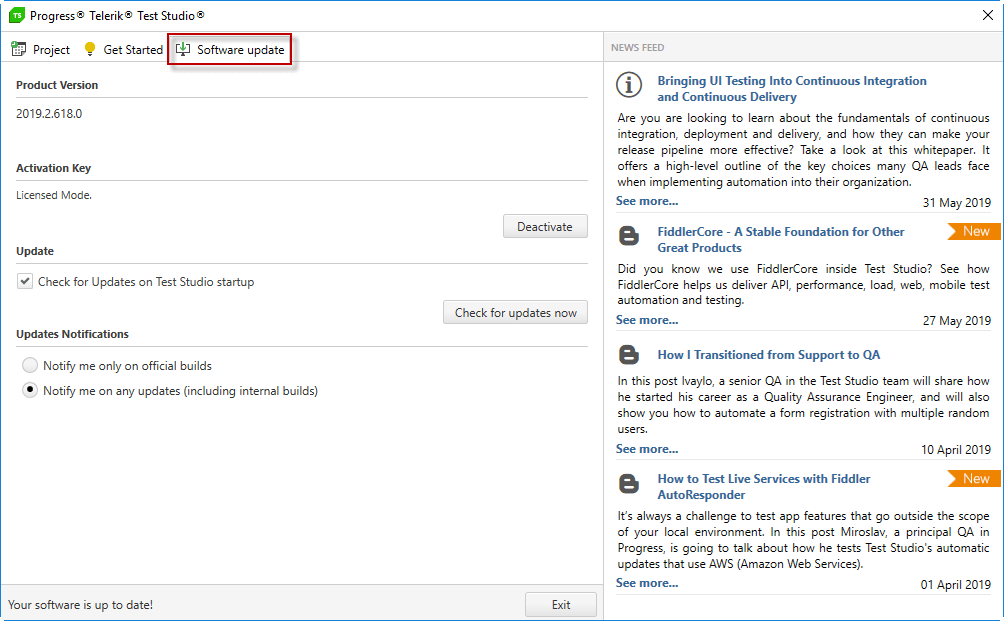1004x621 pixels.
Task: Click the New badge on the Fiddler AutoResponder article
Action: [974, 478]
